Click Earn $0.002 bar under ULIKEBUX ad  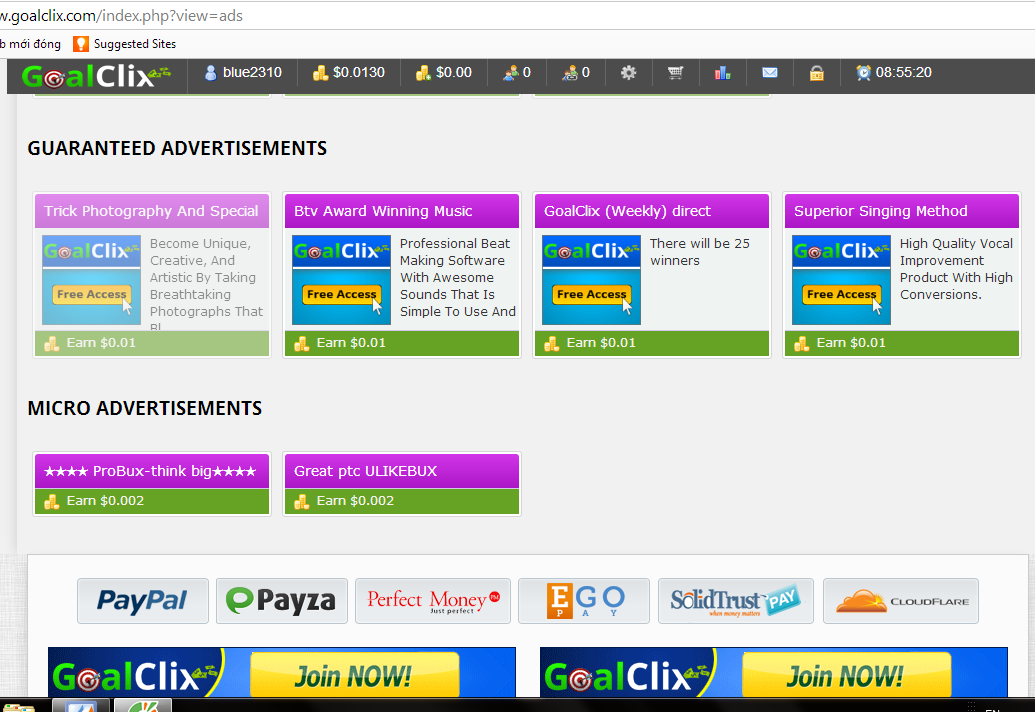coord(402,501)
